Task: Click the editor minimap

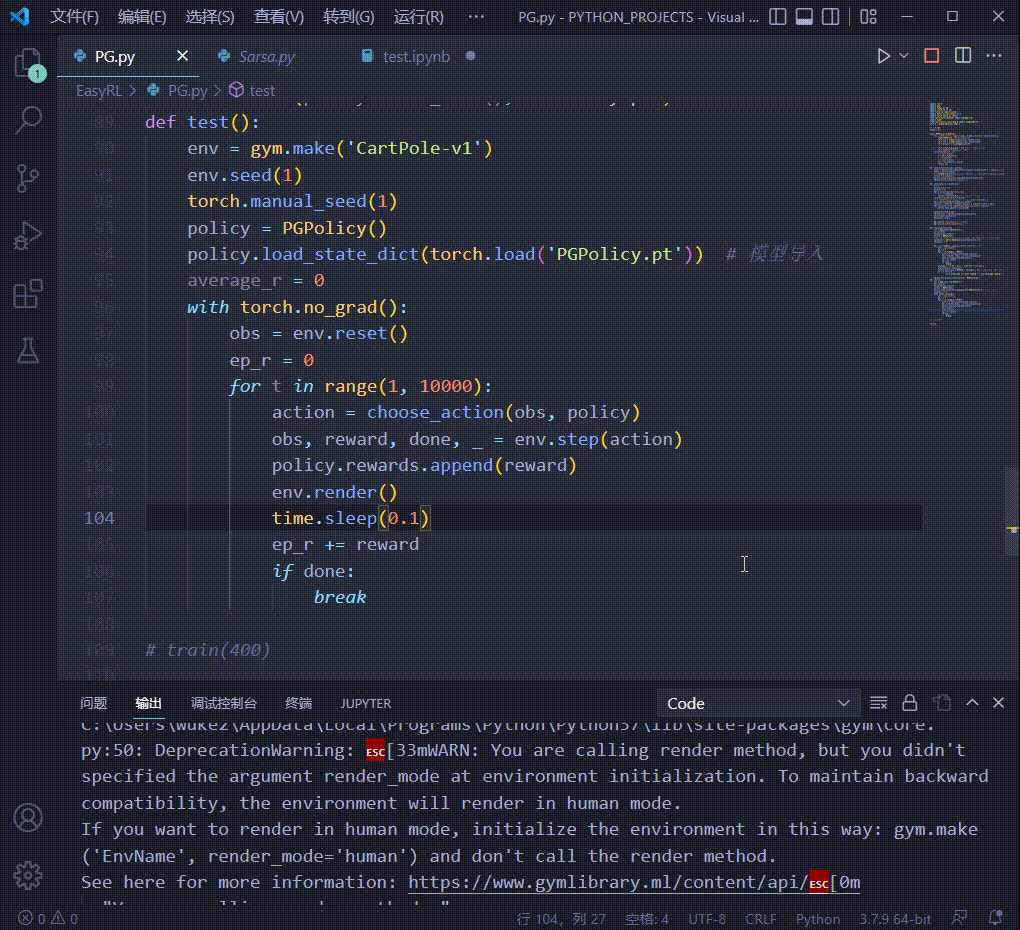Action: click(965, 213)
